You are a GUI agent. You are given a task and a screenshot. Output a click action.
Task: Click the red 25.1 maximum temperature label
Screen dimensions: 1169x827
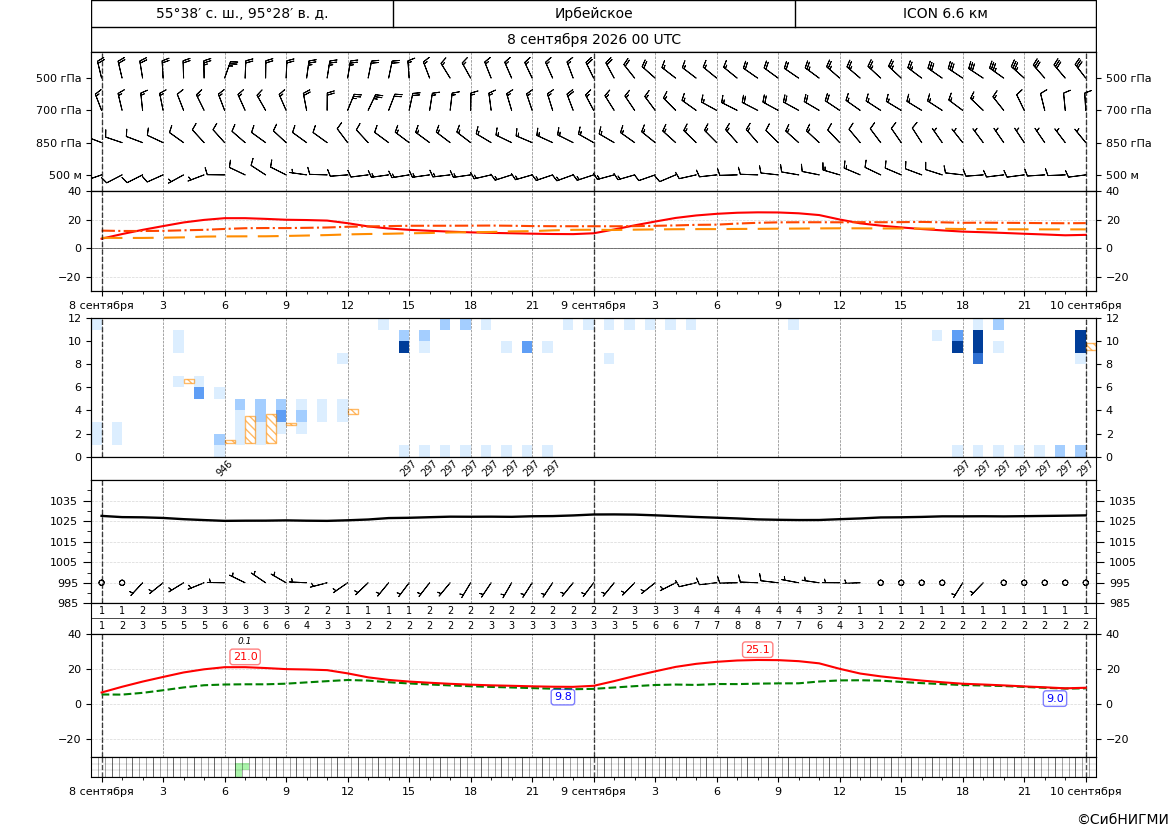(757, 650)
